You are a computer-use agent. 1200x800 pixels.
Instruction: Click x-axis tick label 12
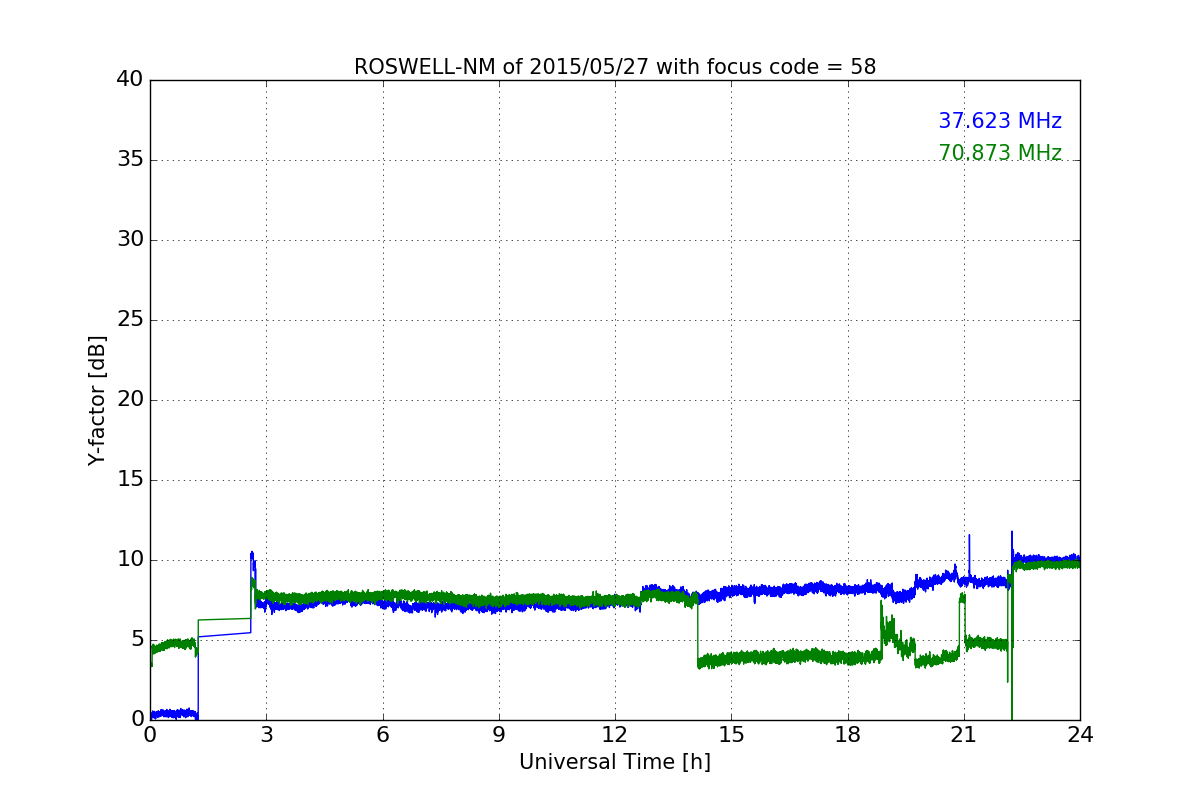(615, 735)
